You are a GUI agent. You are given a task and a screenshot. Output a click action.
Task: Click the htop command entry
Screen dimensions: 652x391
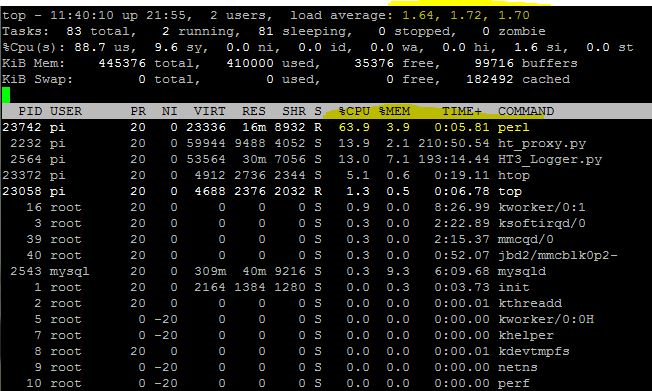(514, 176)
